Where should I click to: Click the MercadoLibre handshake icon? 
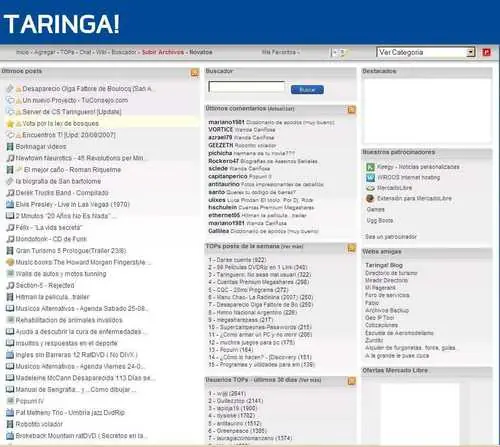370,188
